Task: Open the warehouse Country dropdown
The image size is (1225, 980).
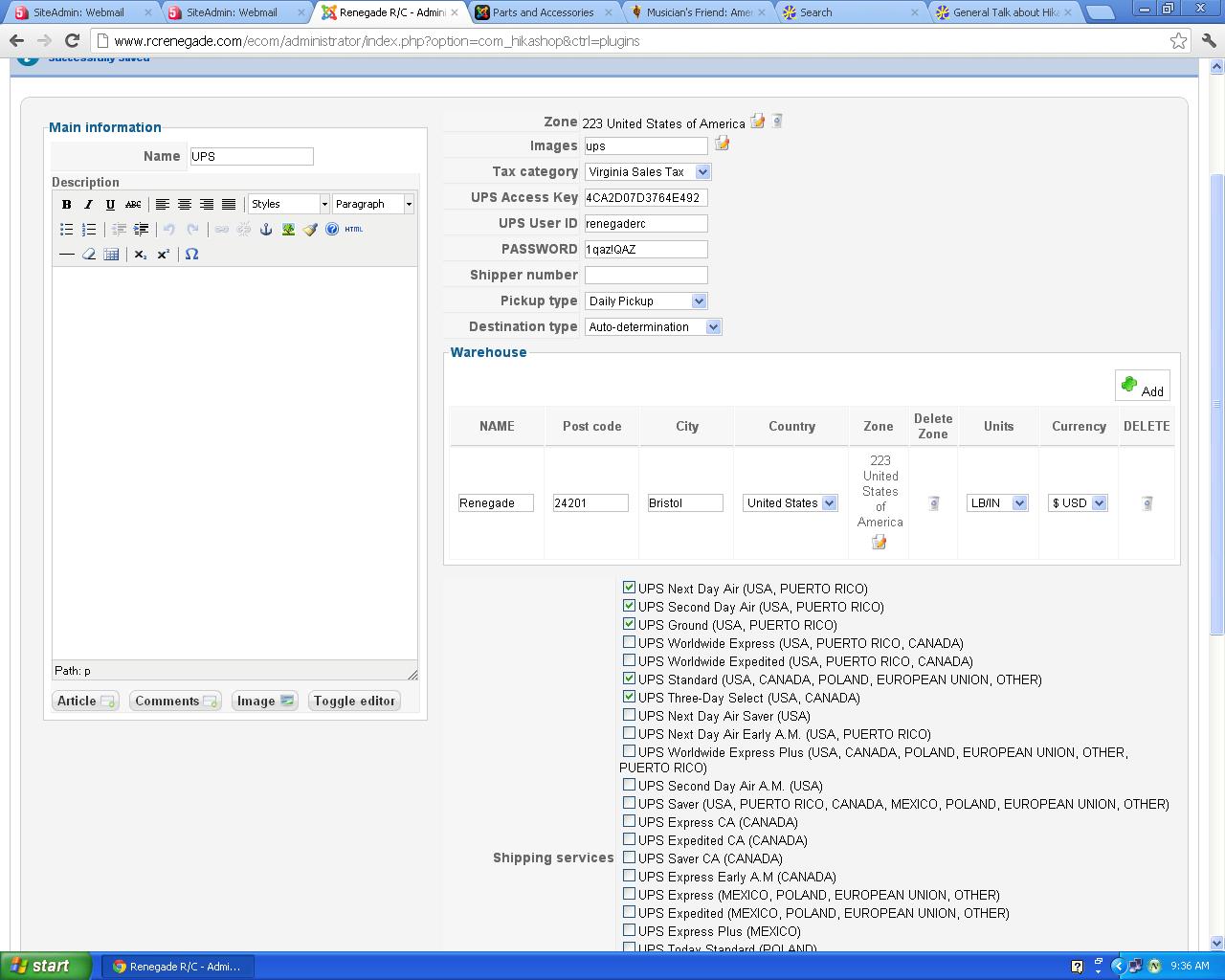Action: pyautogui.click(x=790, y=503)
